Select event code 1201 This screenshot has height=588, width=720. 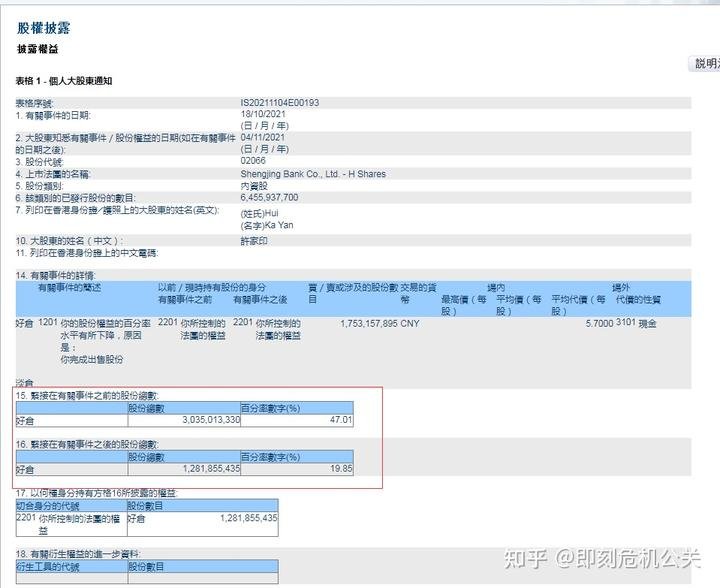(x=48, y=323)
